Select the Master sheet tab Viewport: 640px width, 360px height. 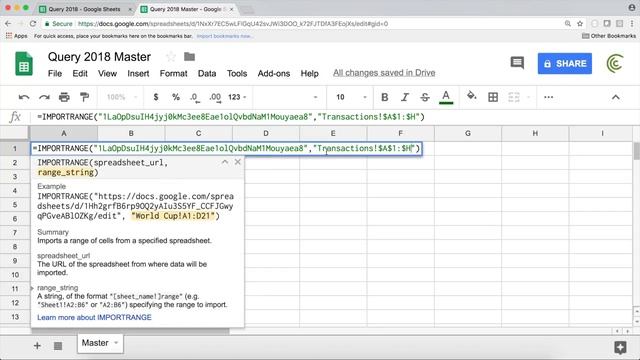pyautogui.click(x=95, y=343)
